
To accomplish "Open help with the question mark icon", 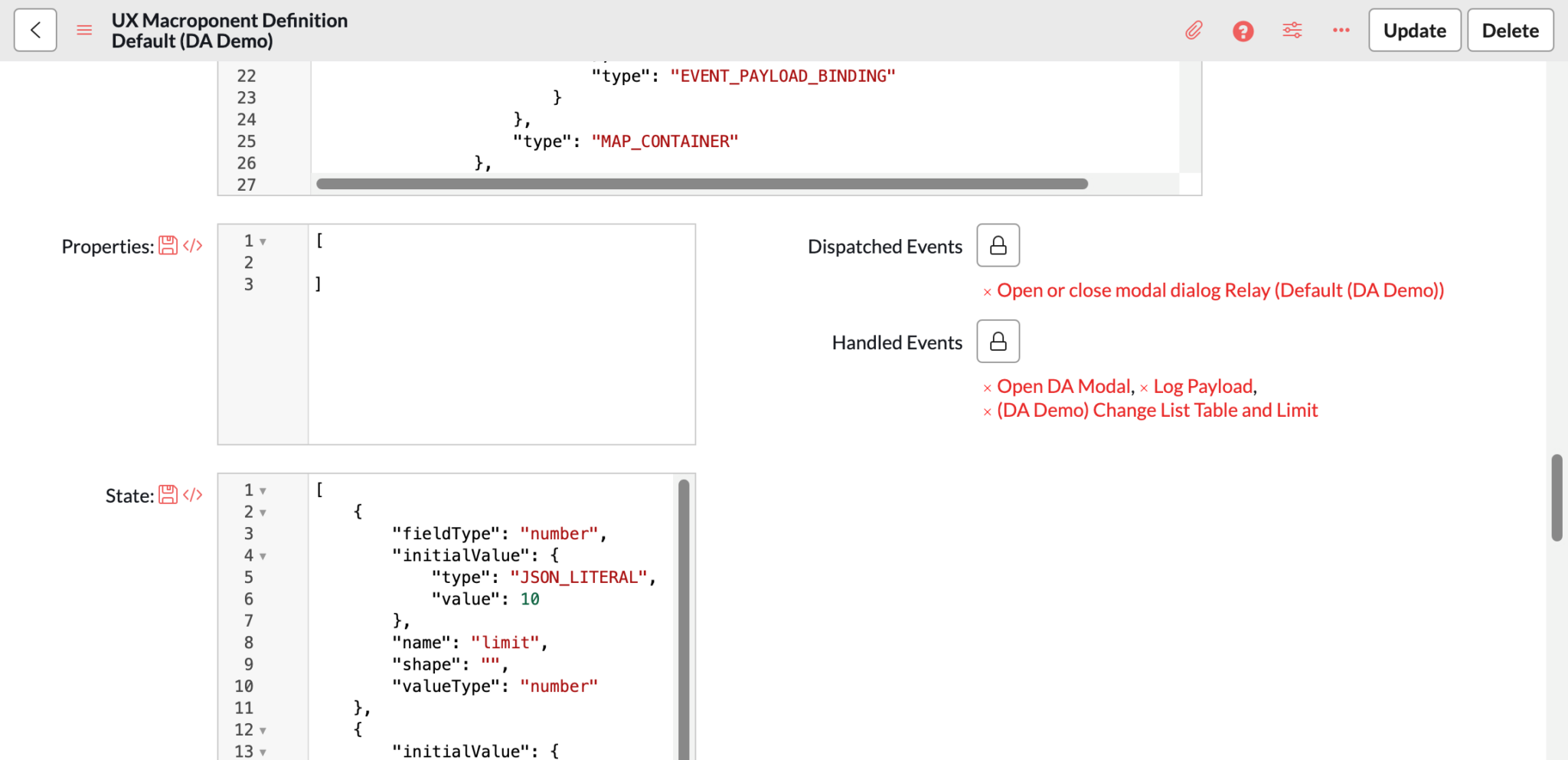I will pyautogui.click(x=1243, y=31).
